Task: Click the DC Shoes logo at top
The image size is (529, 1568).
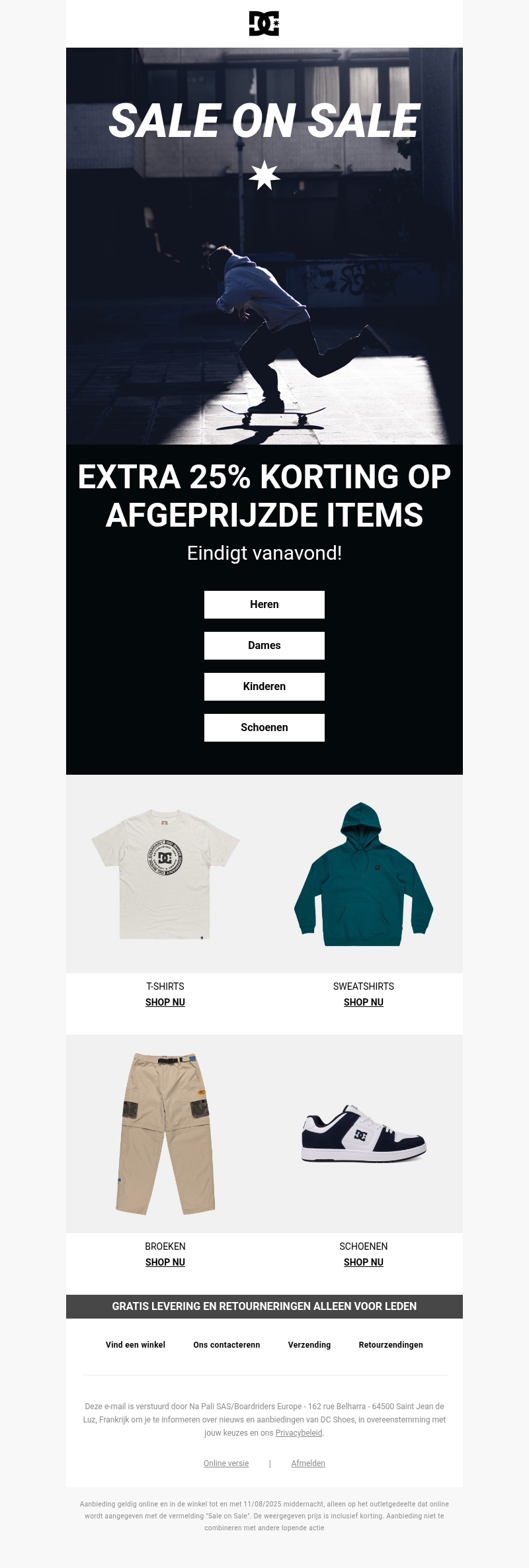Action: click(x=264, y=24)
